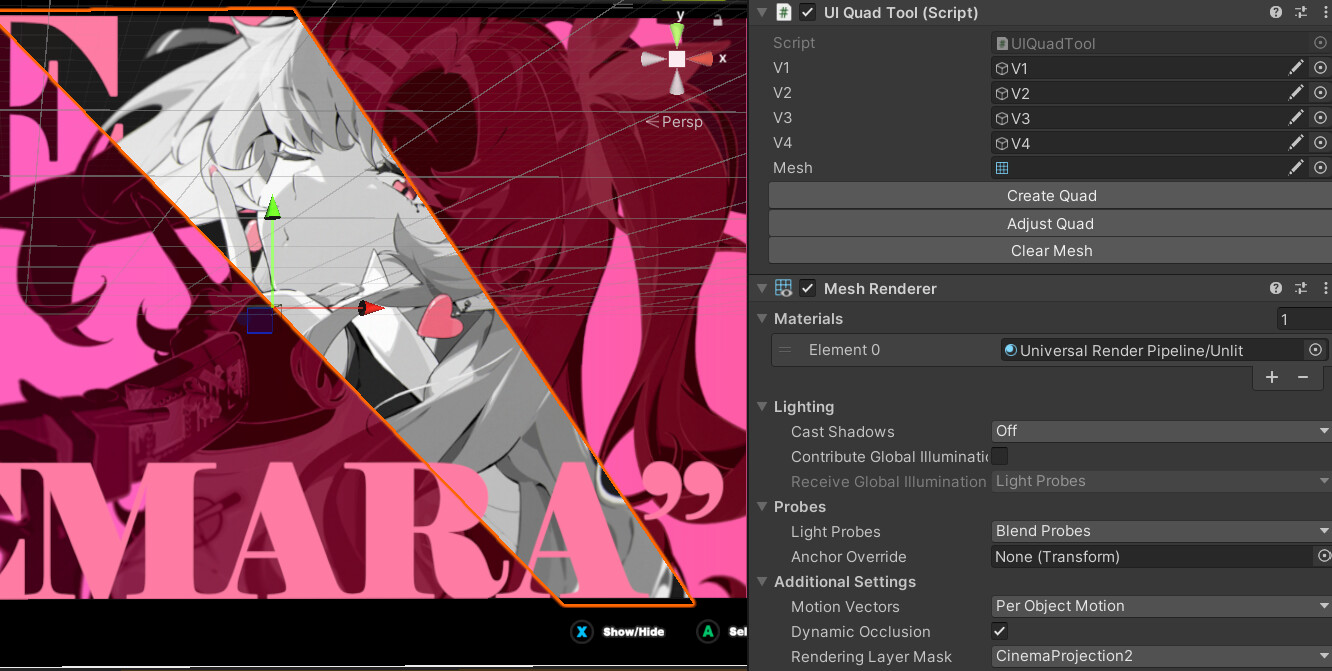Image resolution: width=1332 pixels, height=671 pixels.
Task: Click the edit pencil icon for V4
Action: [x=1296, y=143]
